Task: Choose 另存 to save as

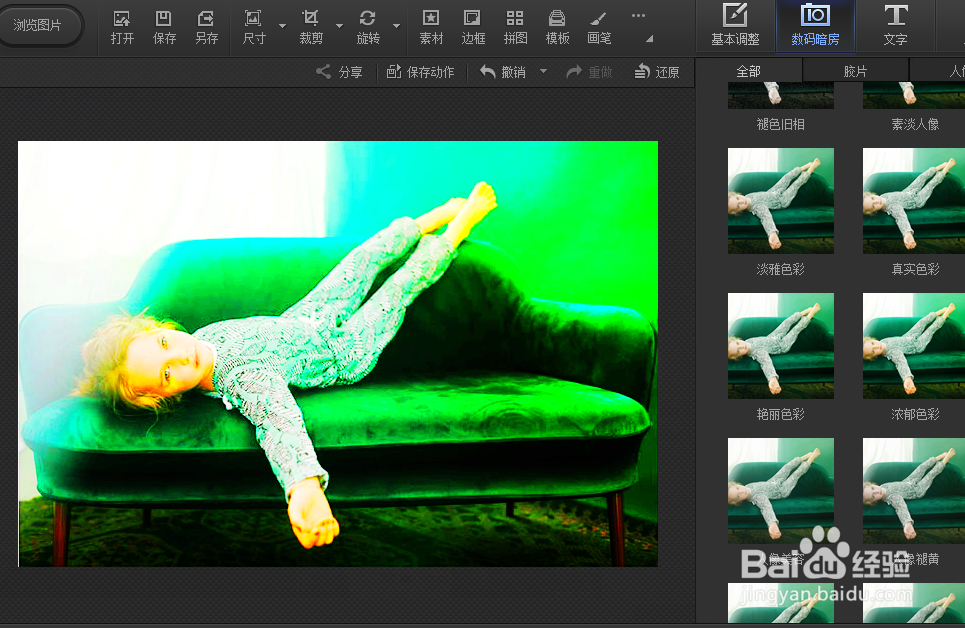Action: click(x=207, y=28)
